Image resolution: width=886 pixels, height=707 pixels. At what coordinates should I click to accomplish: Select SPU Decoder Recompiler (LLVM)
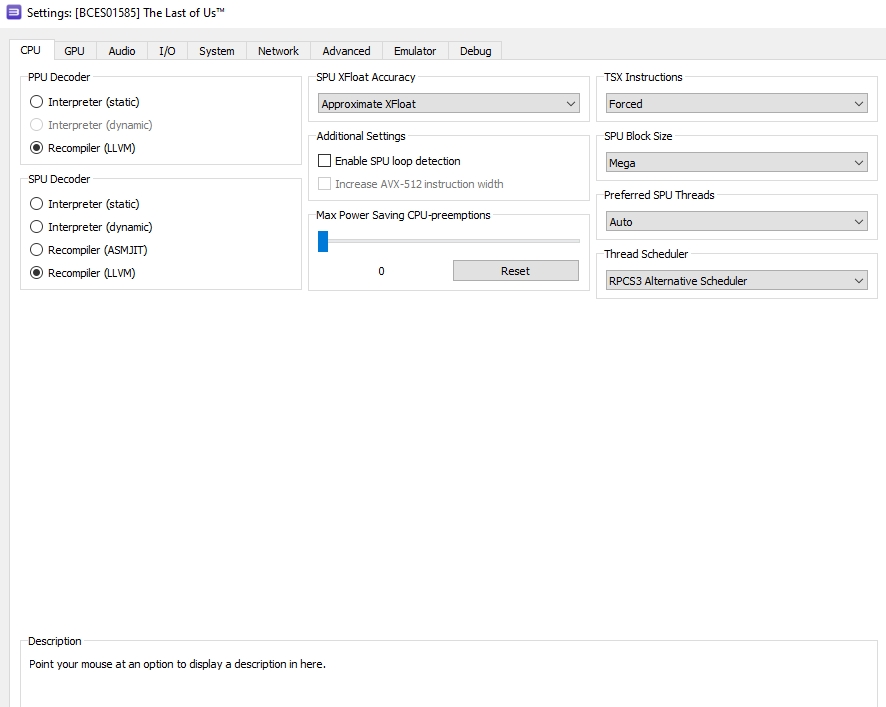pyautogui.click(x=82, y=273)
